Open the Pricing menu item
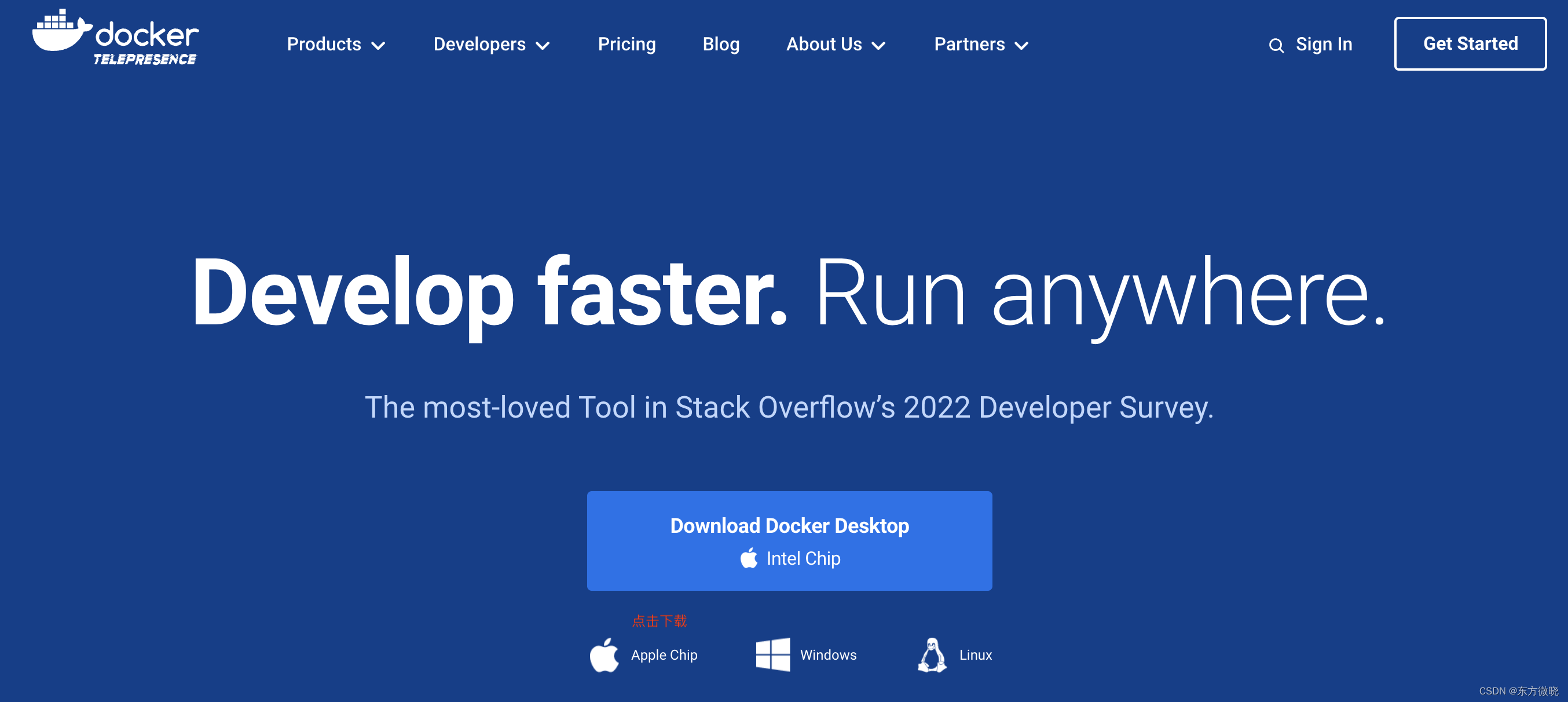This screenshot has height=702, width=1568. pyautogui.click(x=627, y=45)
